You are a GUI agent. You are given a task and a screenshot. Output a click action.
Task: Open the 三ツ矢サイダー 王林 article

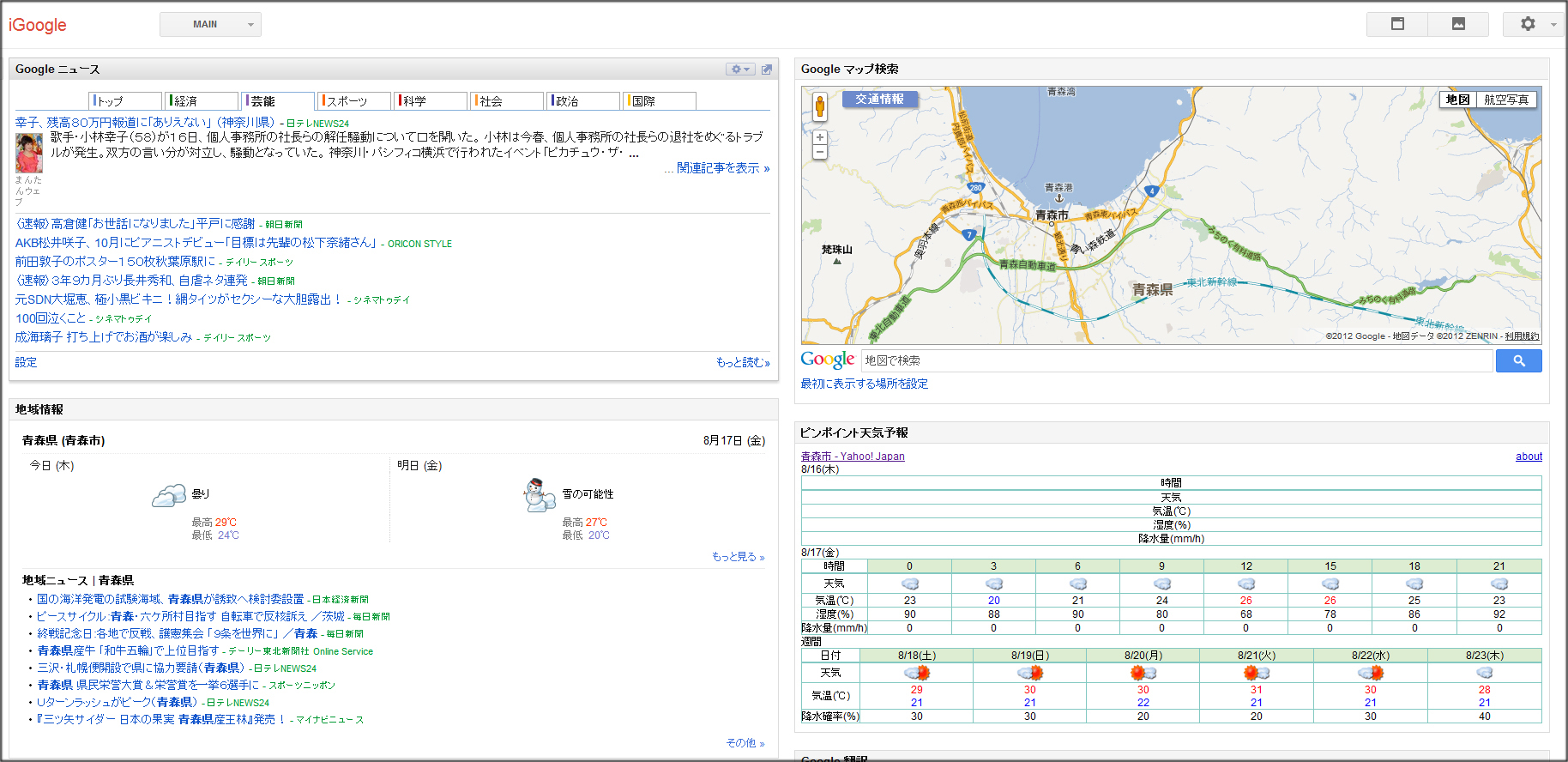click(x=160, y=719)
